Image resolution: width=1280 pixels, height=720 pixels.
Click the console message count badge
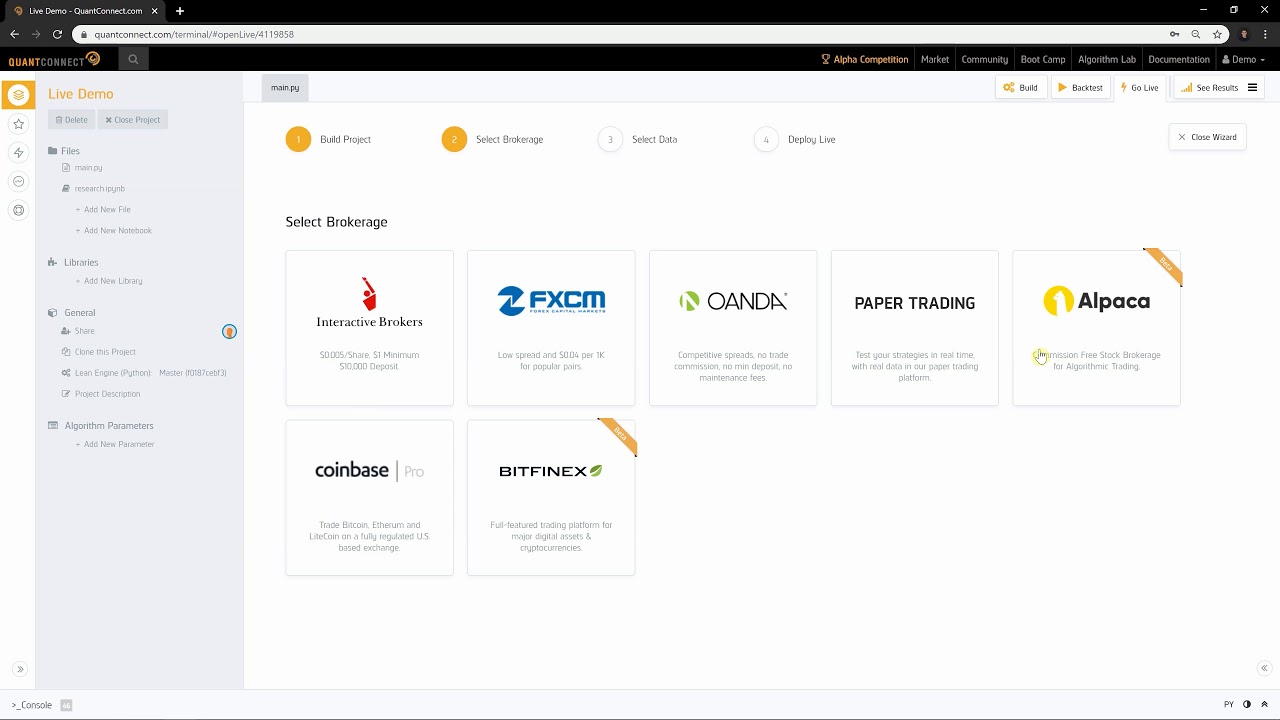[66, 705]
